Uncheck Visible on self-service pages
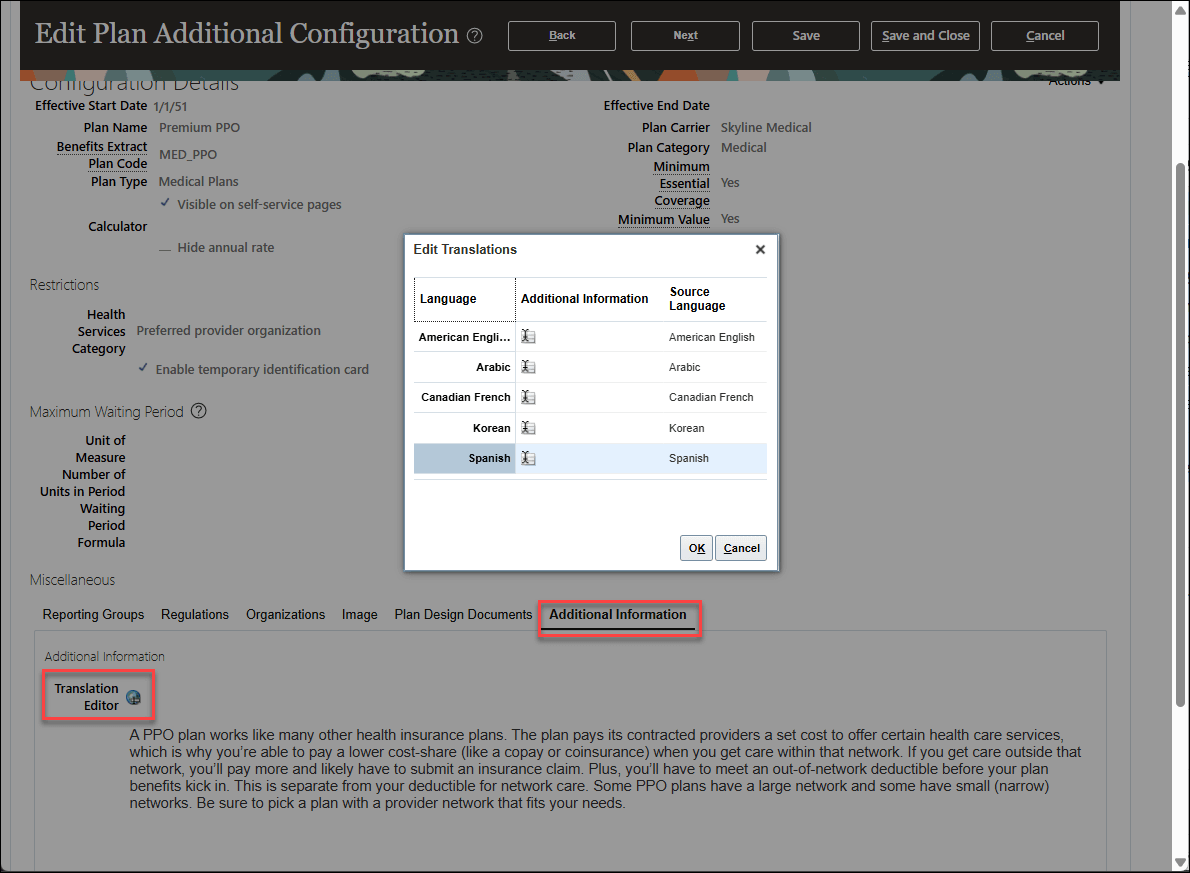 click(166, 204)
